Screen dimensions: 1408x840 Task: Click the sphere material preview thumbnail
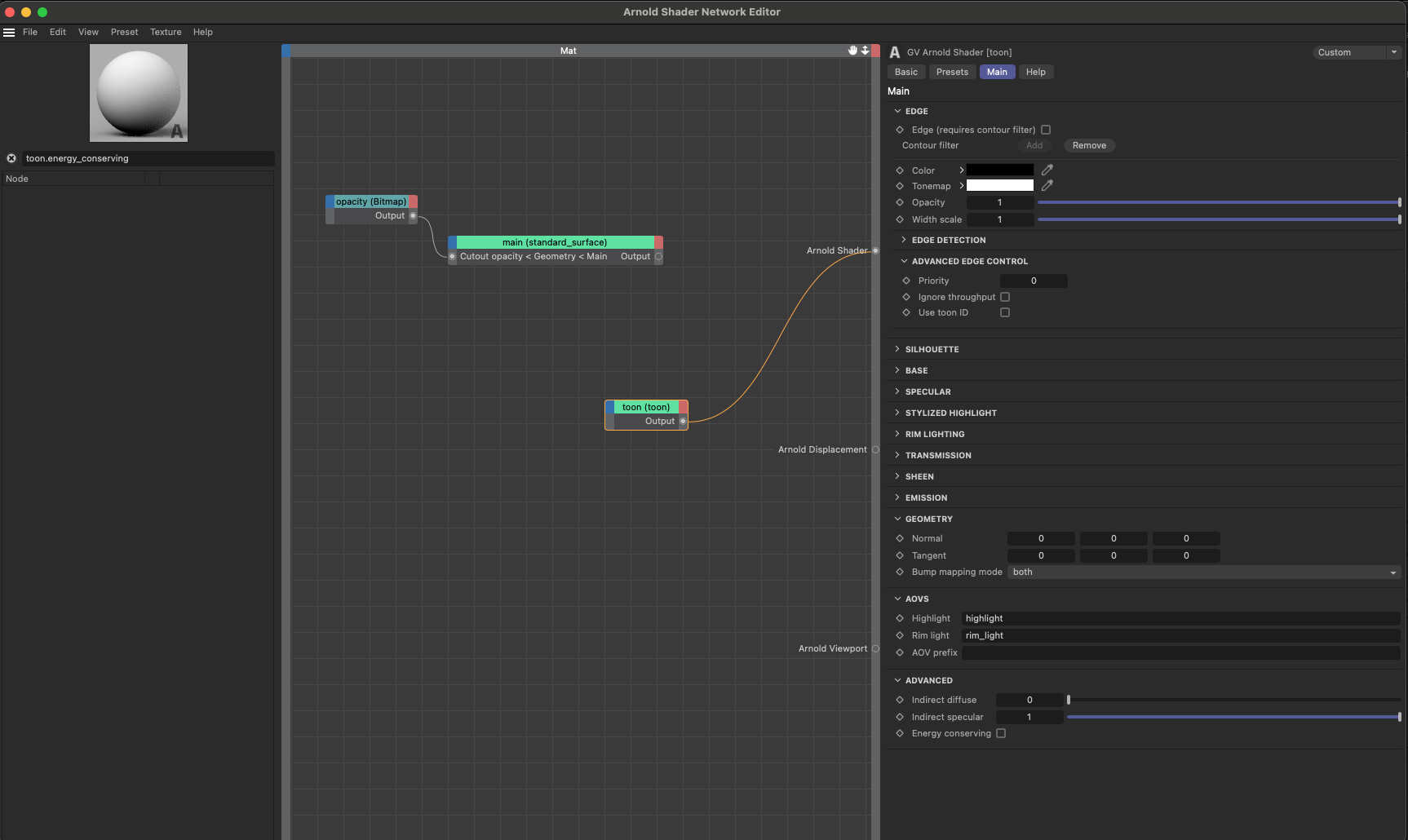point(138,92)
